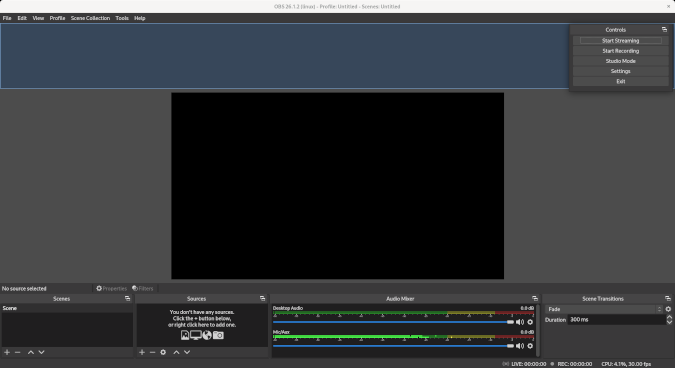Open the Fade transition dropdown
Screen dimensions: 675x368
[x=604, y=309]
